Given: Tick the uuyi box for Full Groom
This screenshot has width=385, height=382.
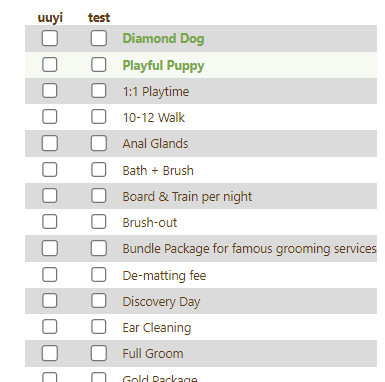Looking at the screenshot, I should coord(50,353).
